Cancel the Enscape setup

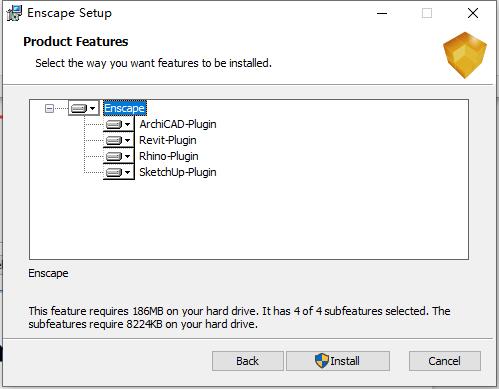(445, 361)
